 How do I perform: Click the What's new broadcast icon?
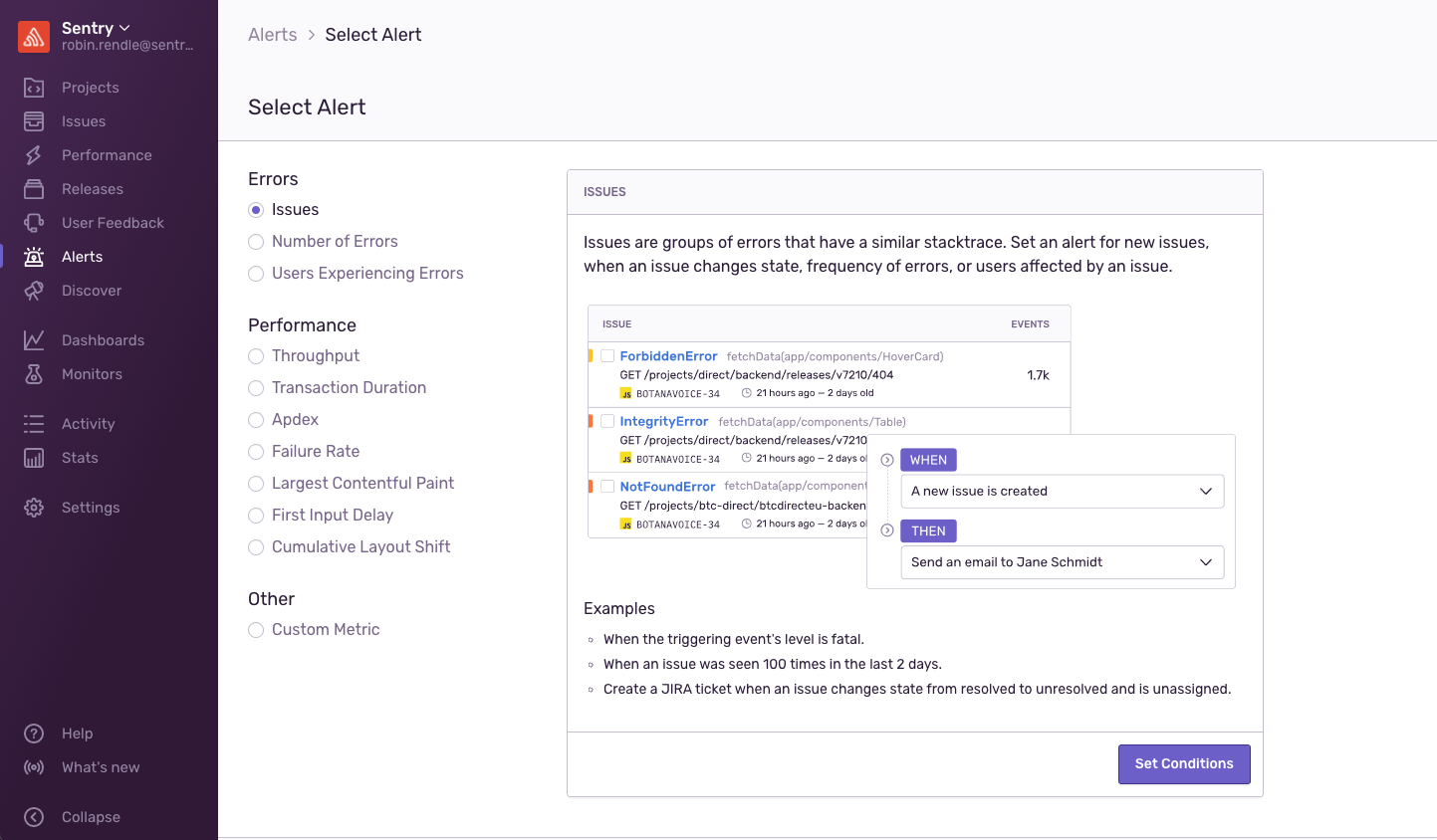tap(34, 767)
